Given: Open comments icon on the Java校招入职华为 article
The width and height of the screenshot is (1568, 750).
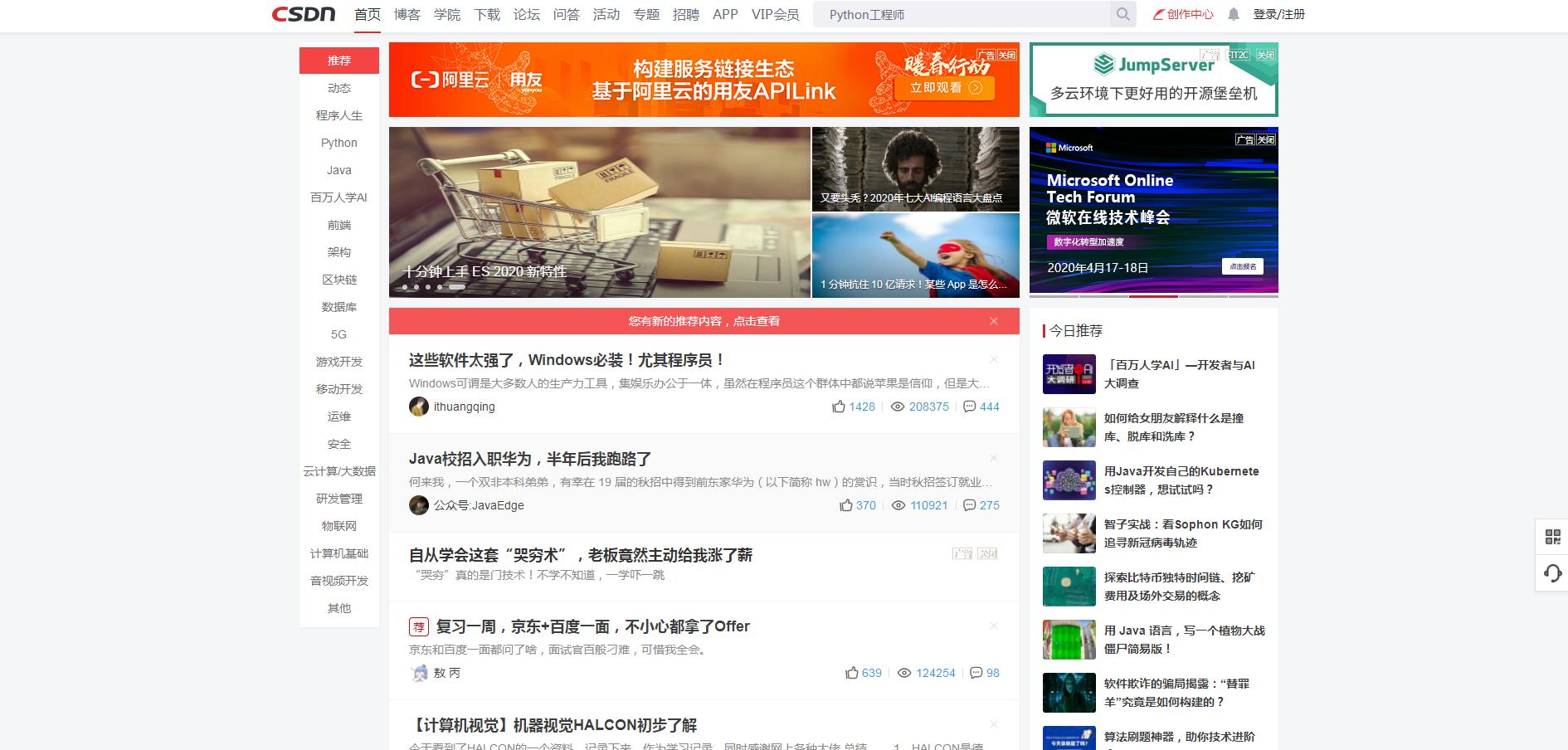Looking at the screenshot, I should [x=971, y=505].
